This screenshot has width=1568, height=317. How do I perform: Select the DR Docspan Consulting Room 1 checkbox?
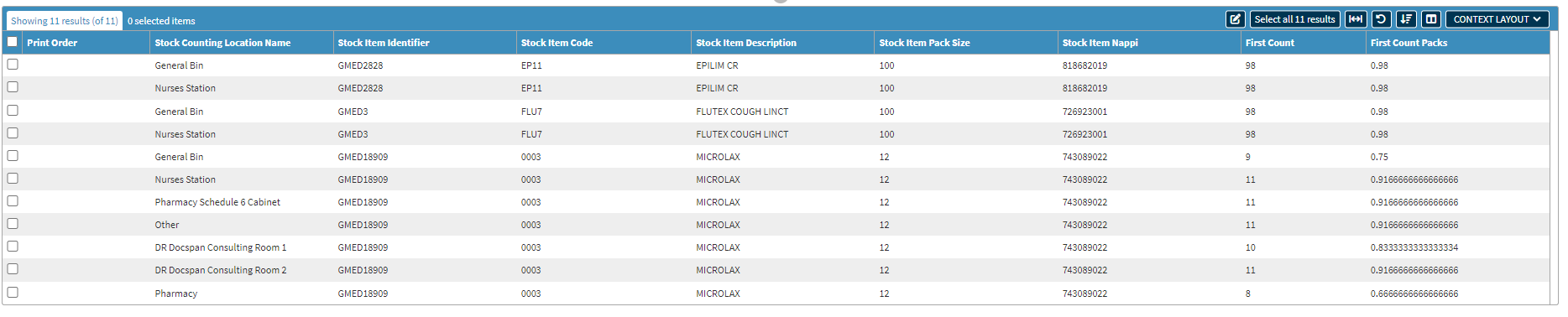[x=13, y=247]
